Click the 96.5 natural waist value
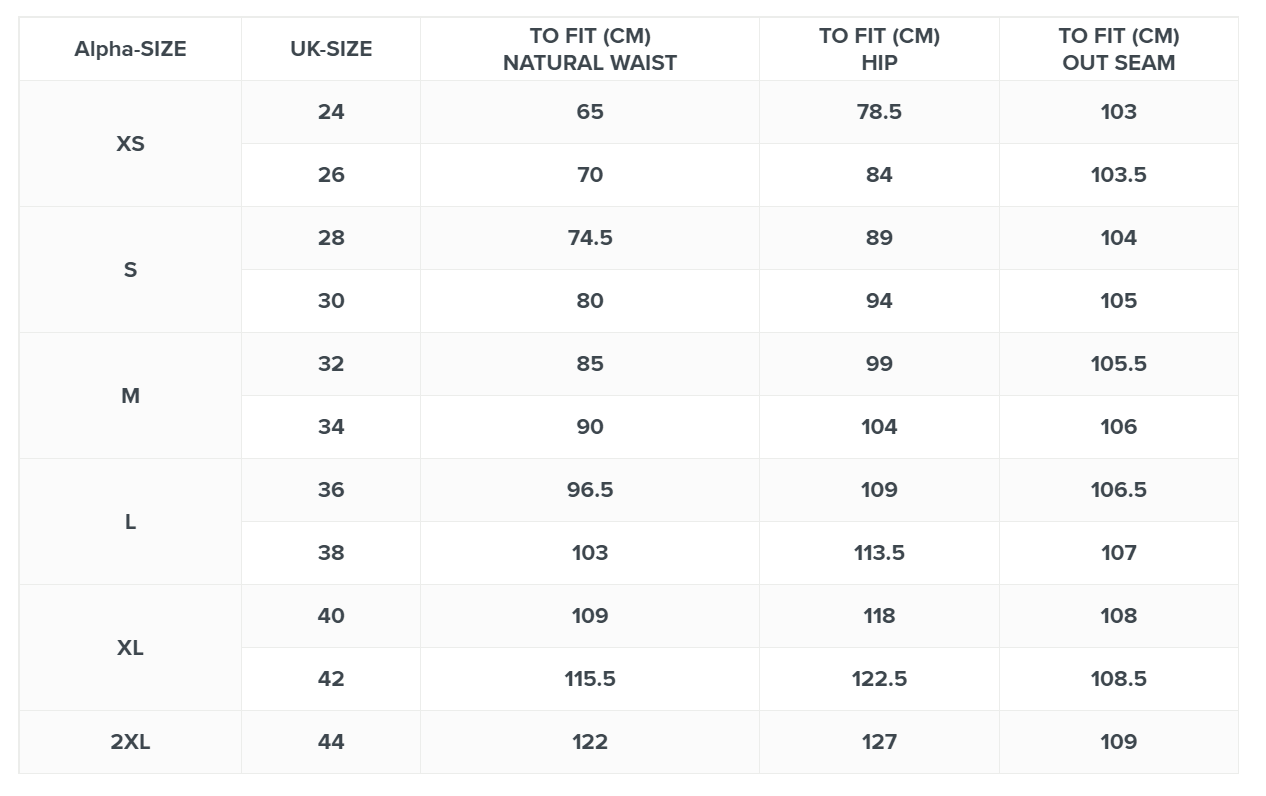 click(x=590, y=489)
